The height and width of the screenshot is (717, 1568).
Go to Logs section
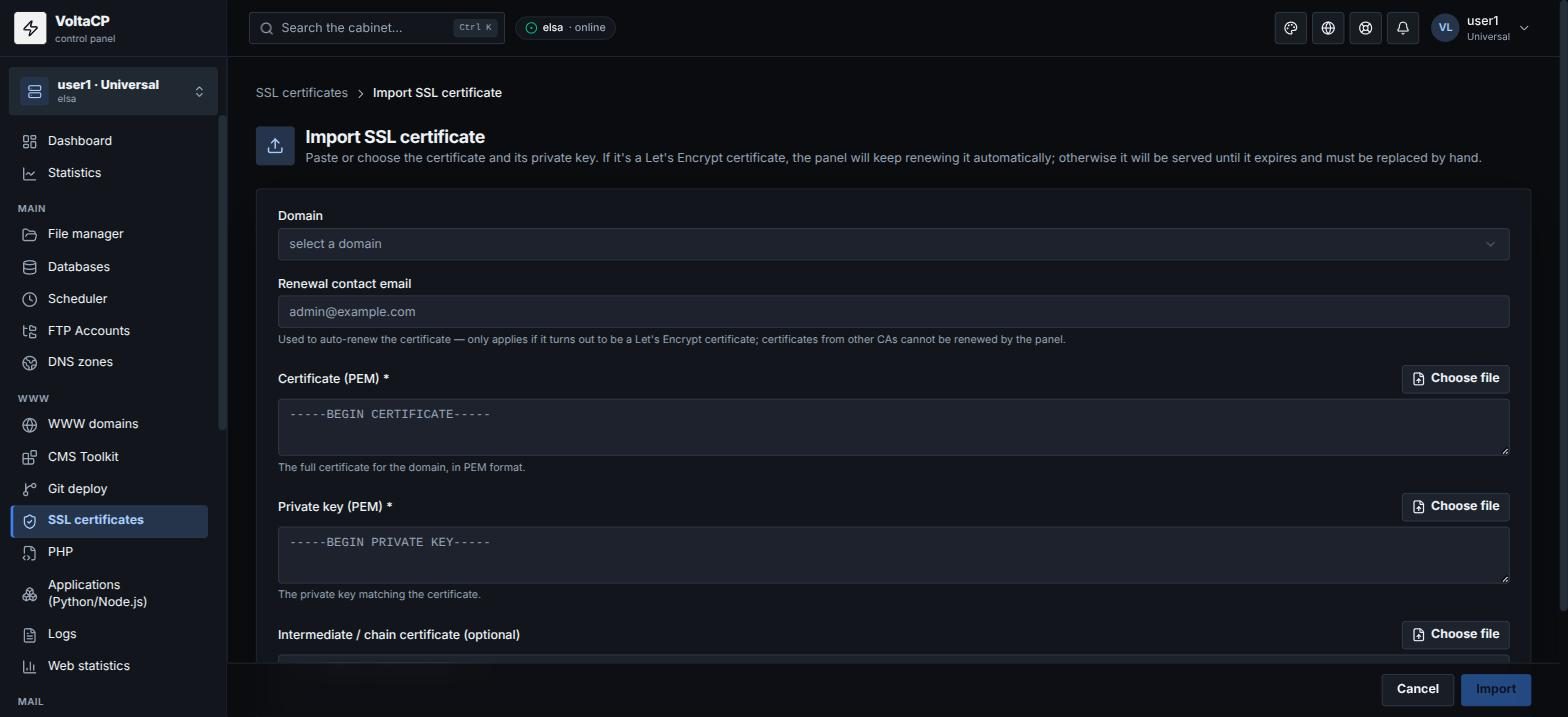pos(109,634)
